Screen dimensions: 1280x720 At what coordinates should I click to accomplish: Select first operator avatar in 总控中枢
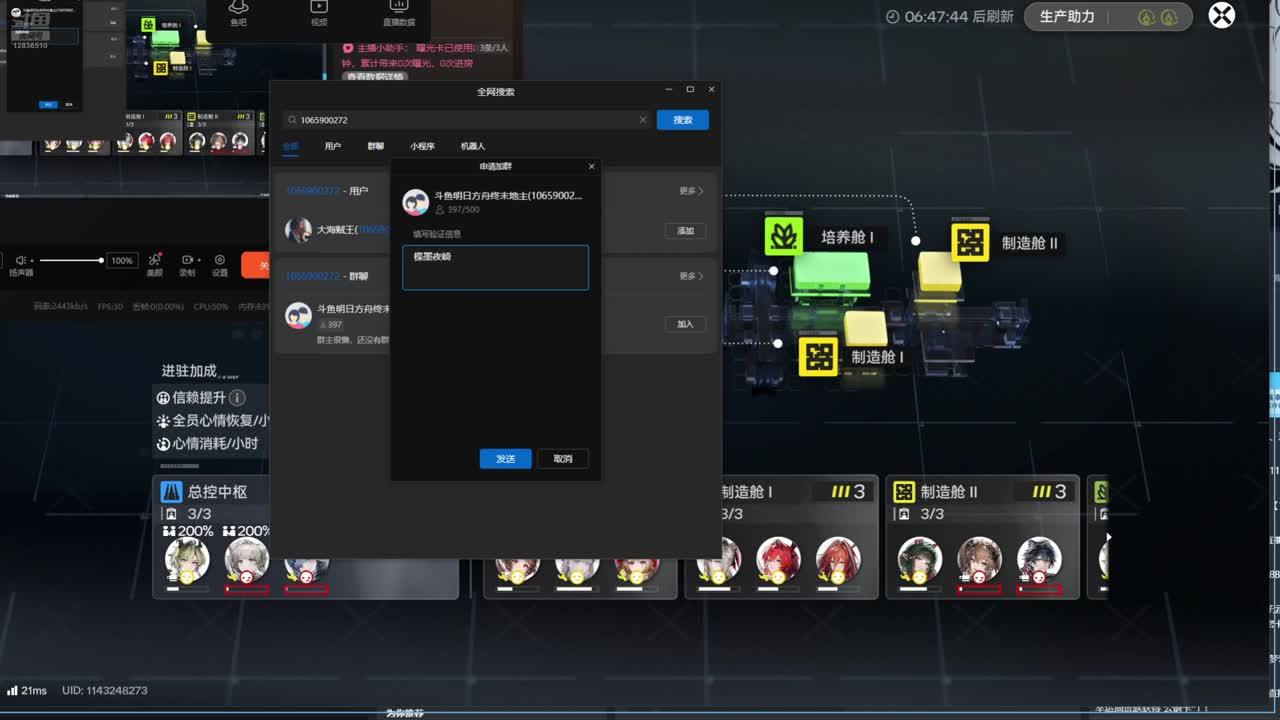(x=187, y=560)
